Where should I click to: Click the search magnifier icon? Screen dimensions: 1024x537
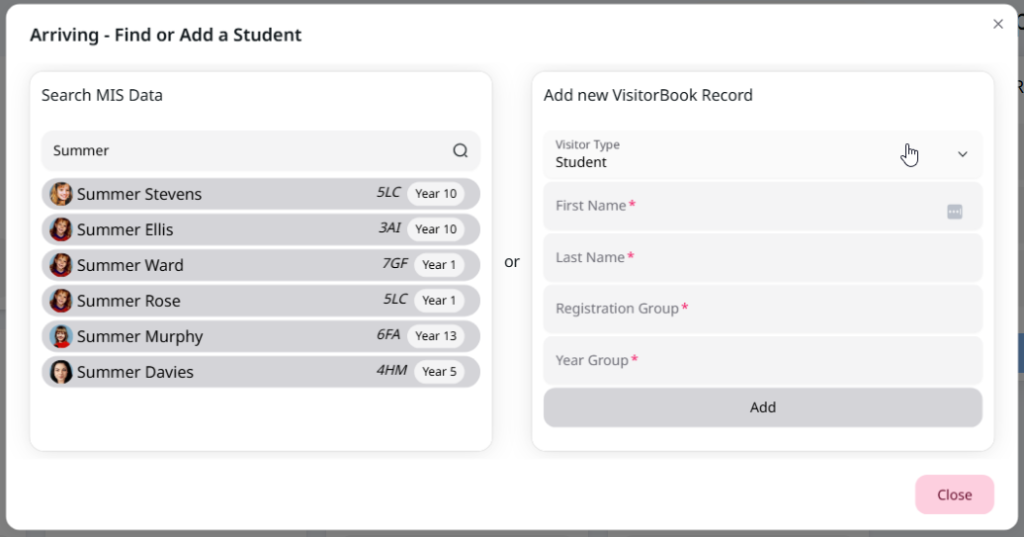(460, 151)
